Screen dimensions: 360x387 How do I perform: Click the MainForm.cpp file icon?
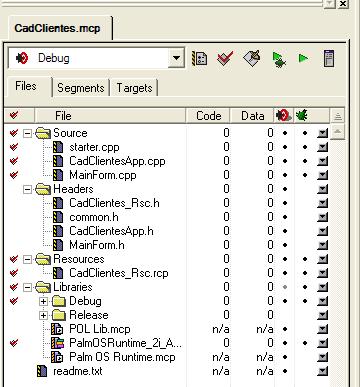58,175
